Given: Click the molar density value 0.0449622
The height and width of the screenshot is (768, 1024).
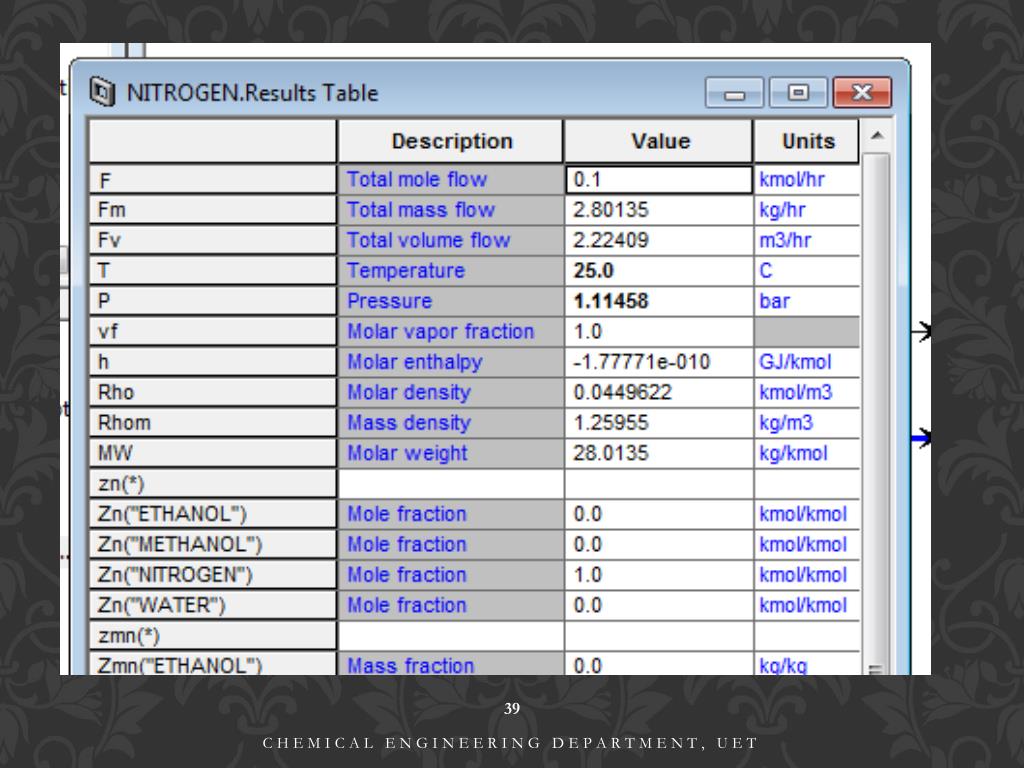Looking at the screenshot, I should point(660,392).
